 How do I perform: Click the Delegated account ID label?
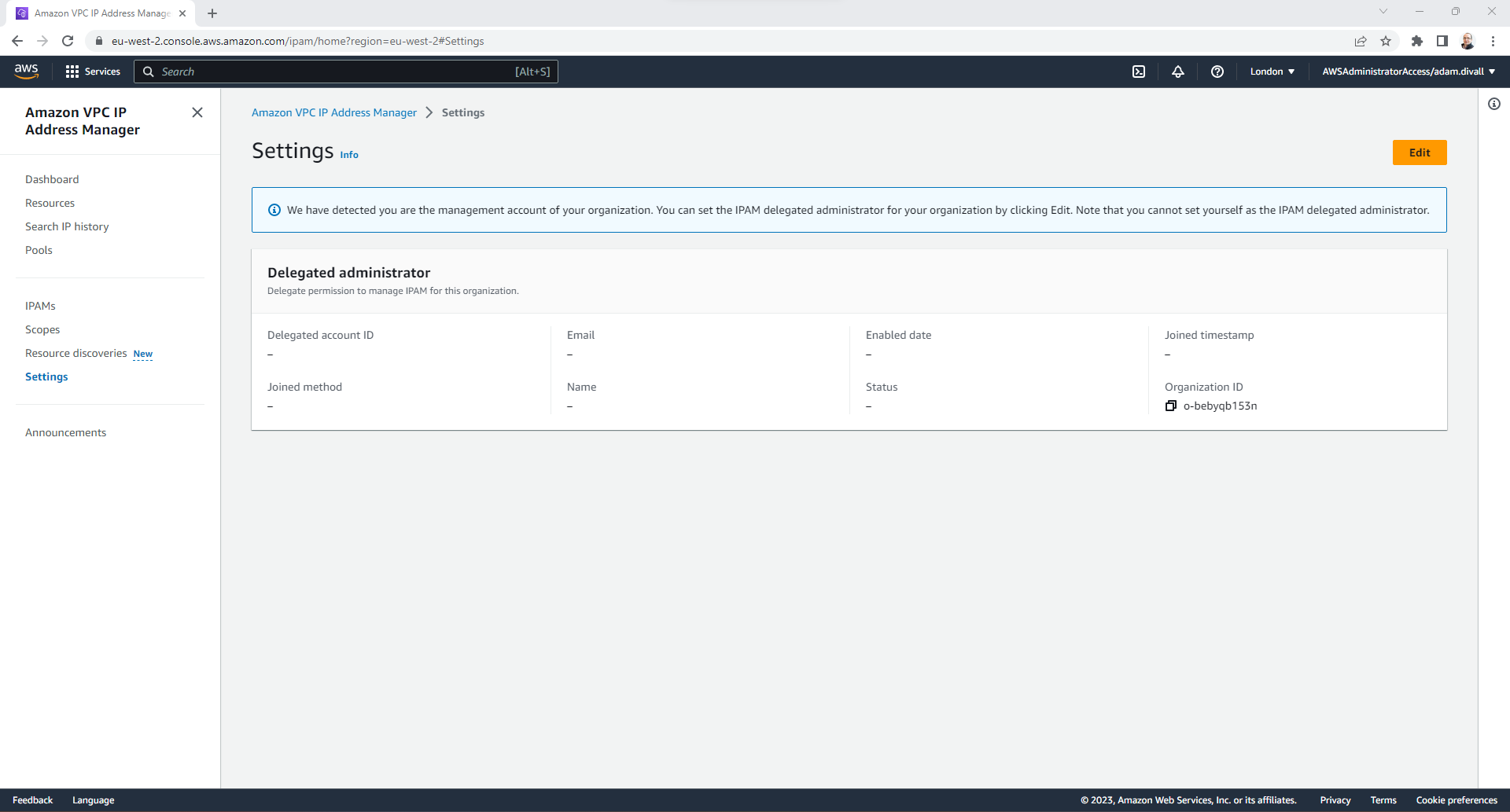[x=320, y=335]
